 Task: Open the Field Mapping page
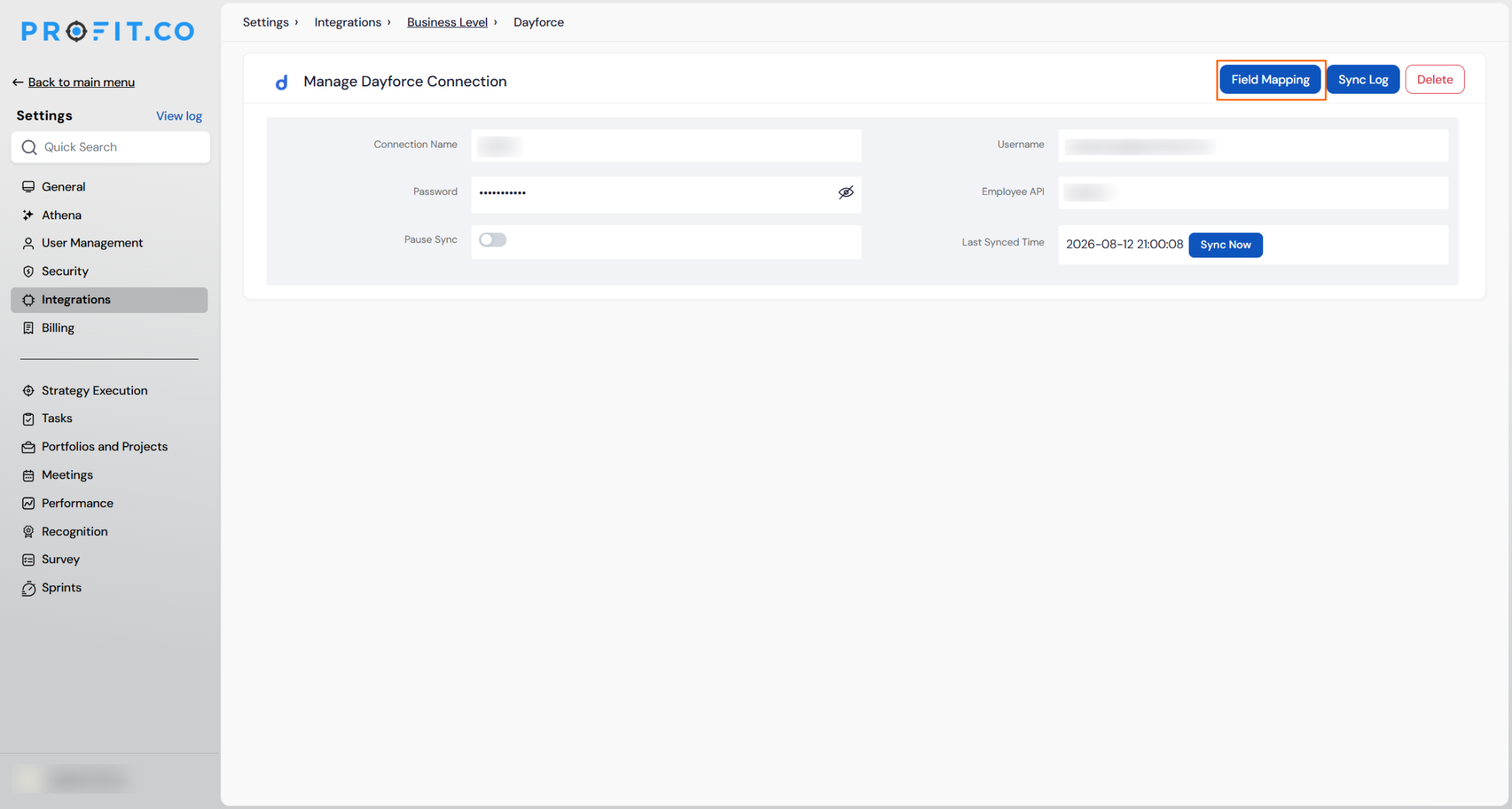point(1270,80)
